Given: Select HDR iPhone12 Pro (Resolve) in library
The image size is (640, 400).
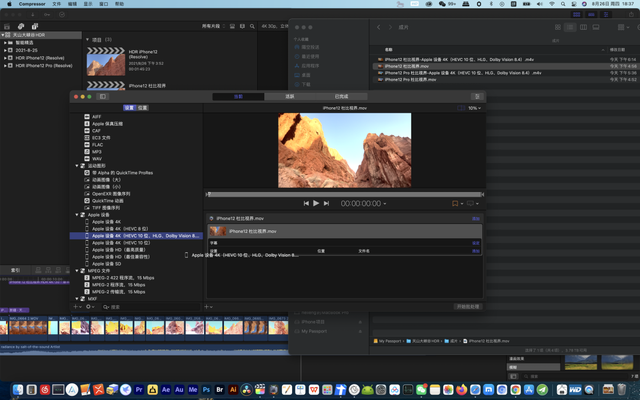Looking at the screenshot, I should pyautogui.click(x=44, y=65).
